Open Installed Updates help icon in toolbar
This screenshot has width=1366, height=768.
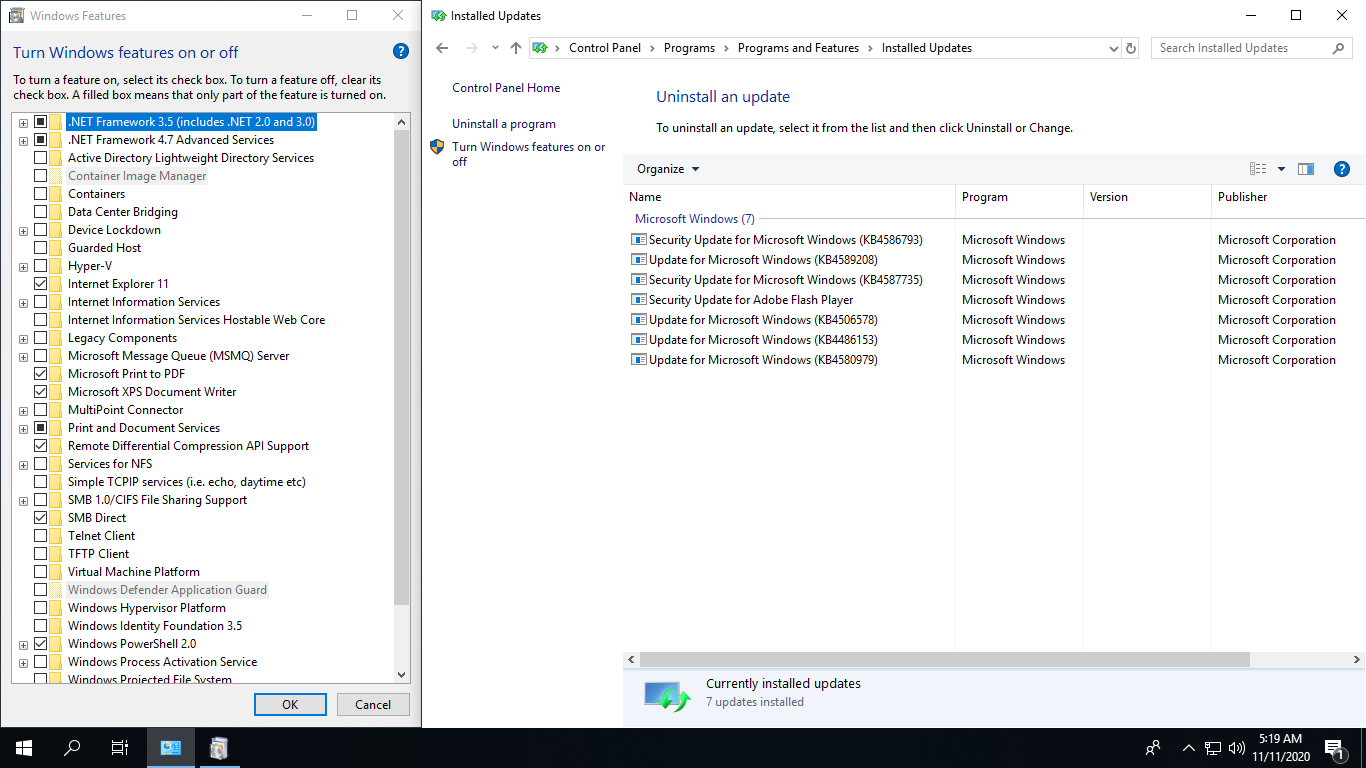click(1342, 169)
